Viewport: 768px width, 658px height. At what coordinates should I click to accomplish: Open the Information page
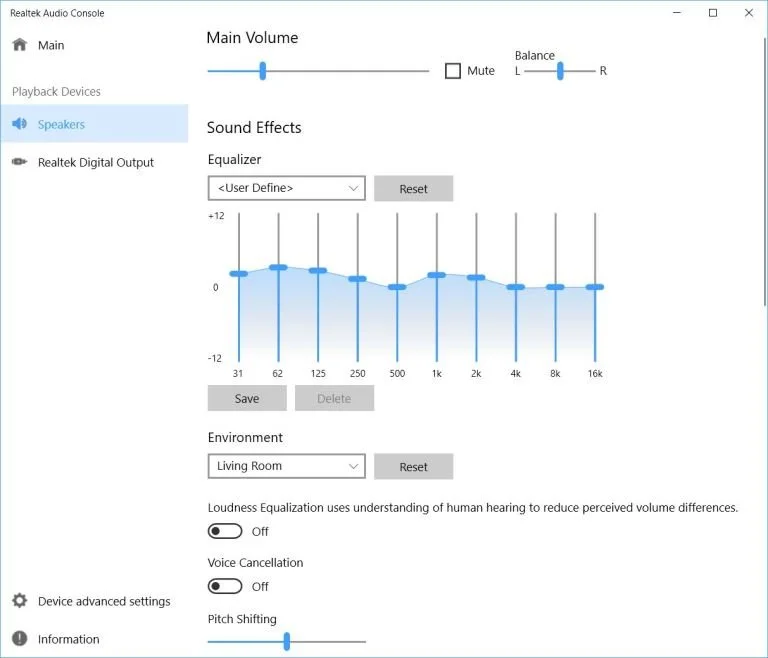click(94, 639)
